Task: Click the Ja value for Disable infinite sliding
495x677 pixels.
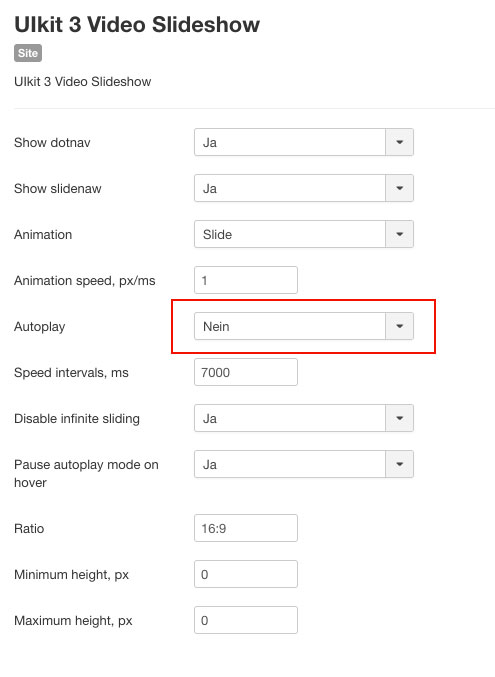Action: pyautogui.click(x=209, y=418)
